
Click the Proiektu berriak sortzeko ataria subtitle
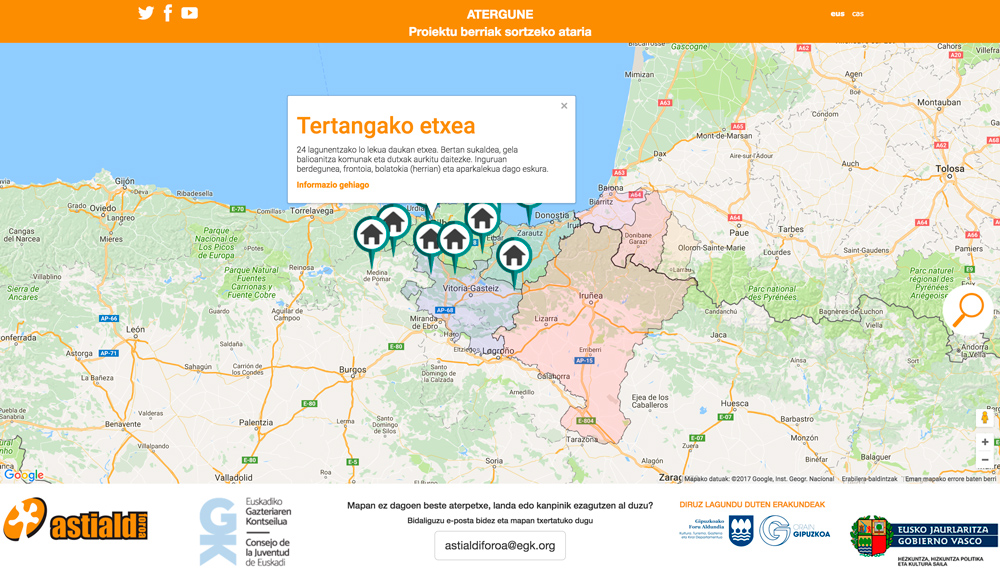[x=500, y=32]
